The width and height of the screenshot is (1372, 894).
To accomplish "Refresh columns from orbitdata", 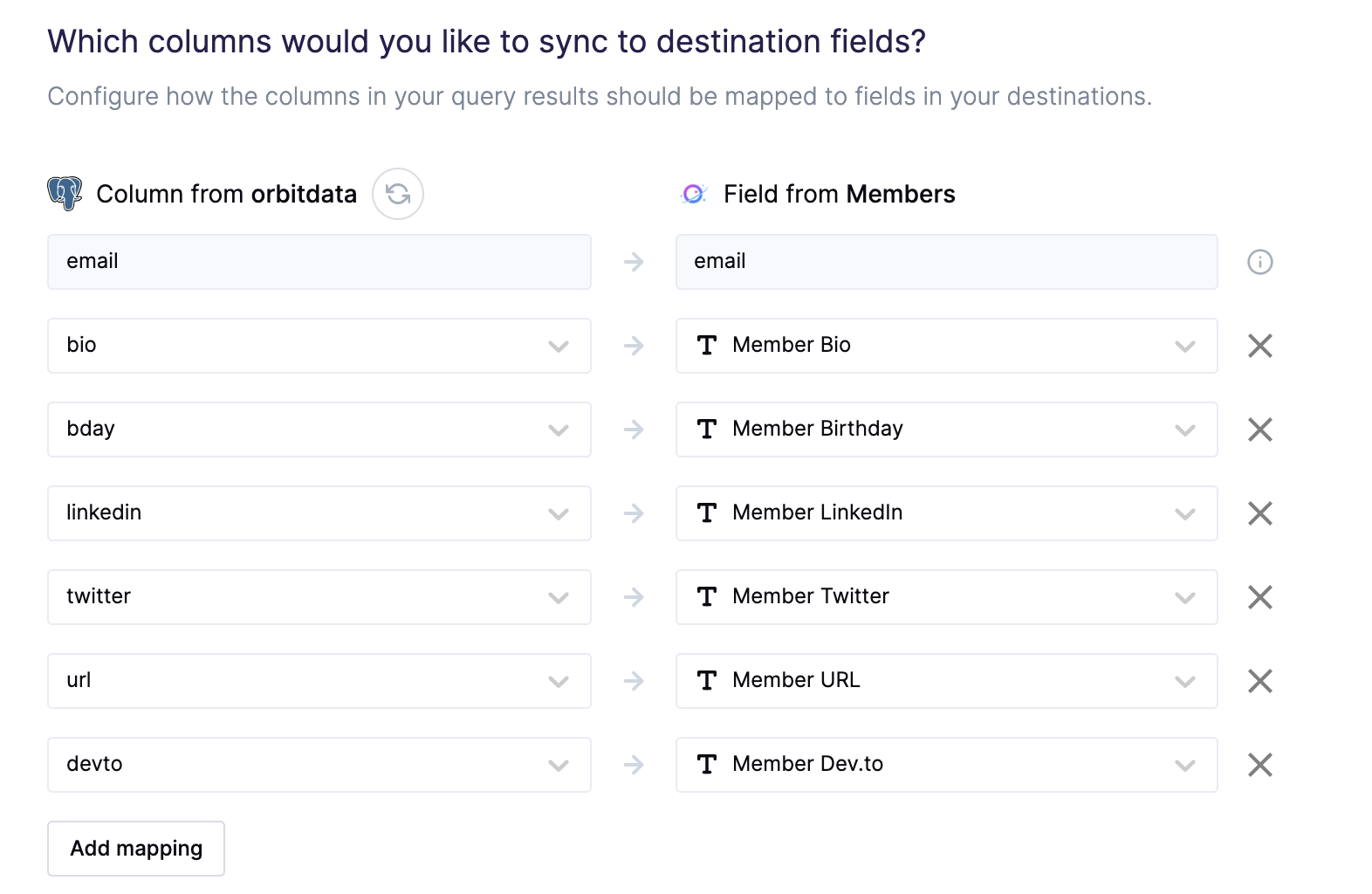I will pos(398,194).
